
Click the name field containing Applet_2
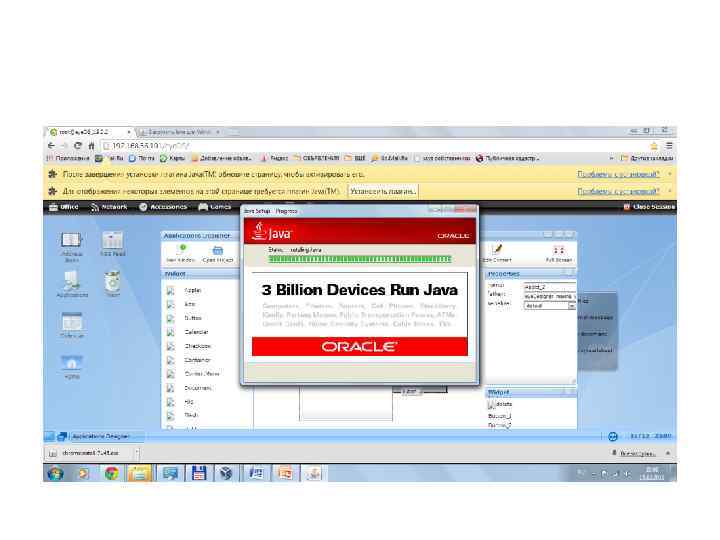coord(550,287)
